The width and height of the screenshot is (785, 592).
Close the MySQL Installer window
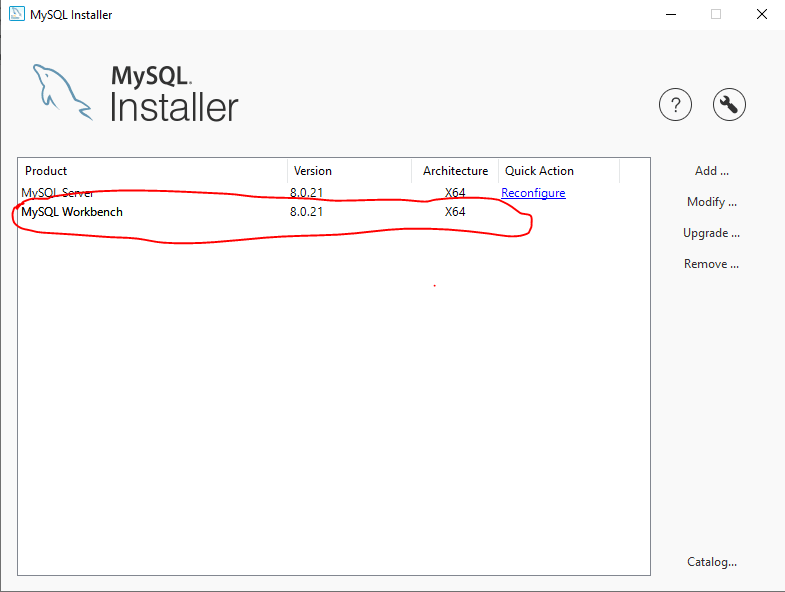761,15
